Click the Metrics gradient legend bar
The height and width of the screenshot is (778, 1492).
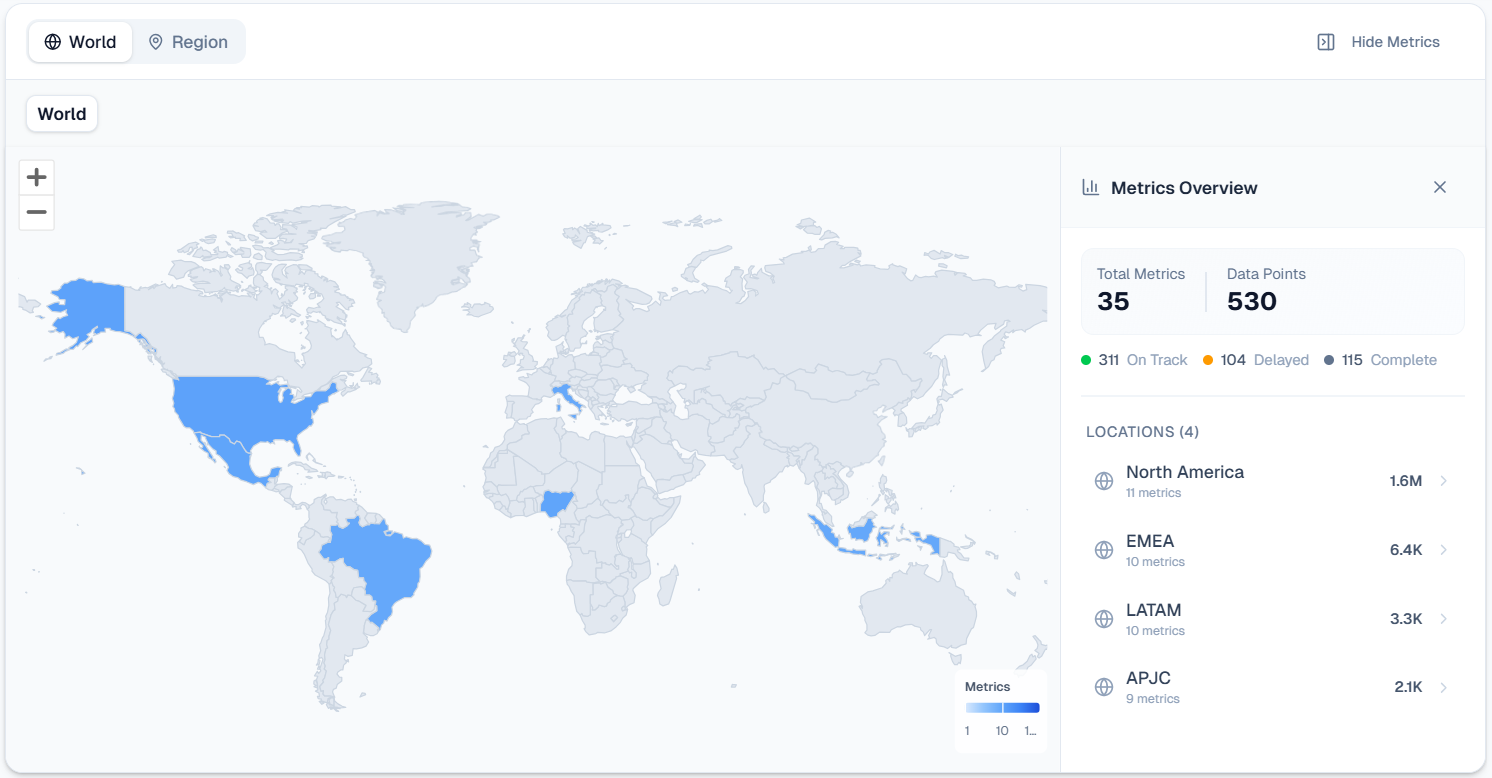1000,708
